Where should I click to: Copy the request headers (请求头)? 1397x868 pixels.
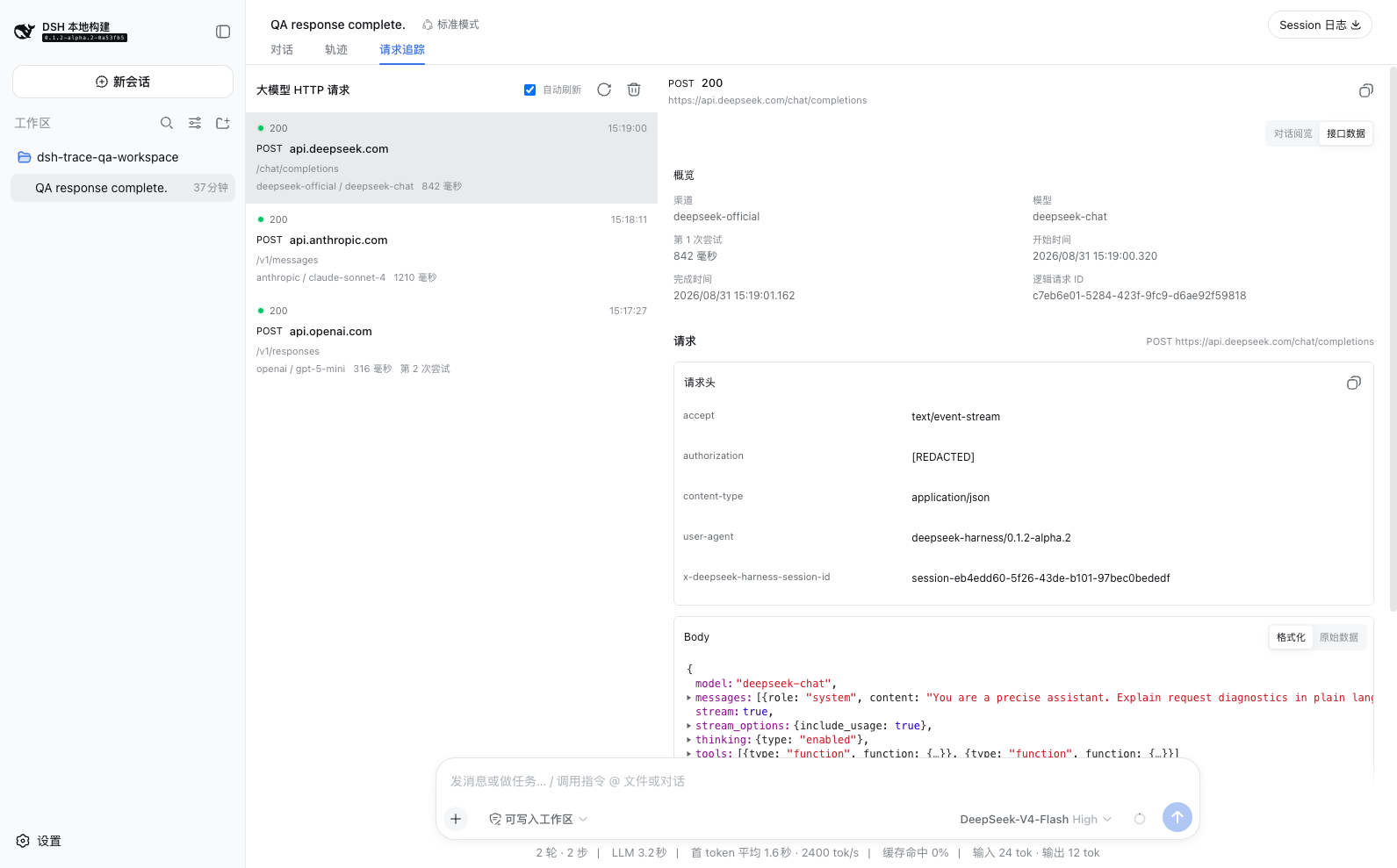click(x=1354, y=383)
